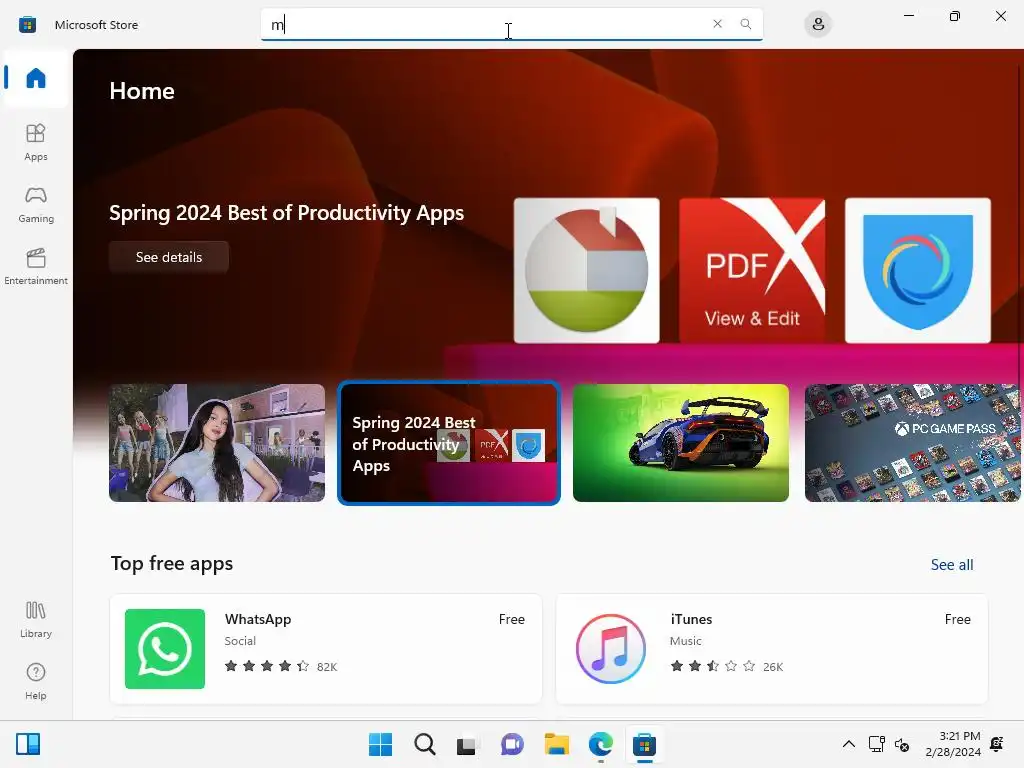Open Library from sidebar
This screenshot has height=768, width=1024.
(x=36, y=620)
